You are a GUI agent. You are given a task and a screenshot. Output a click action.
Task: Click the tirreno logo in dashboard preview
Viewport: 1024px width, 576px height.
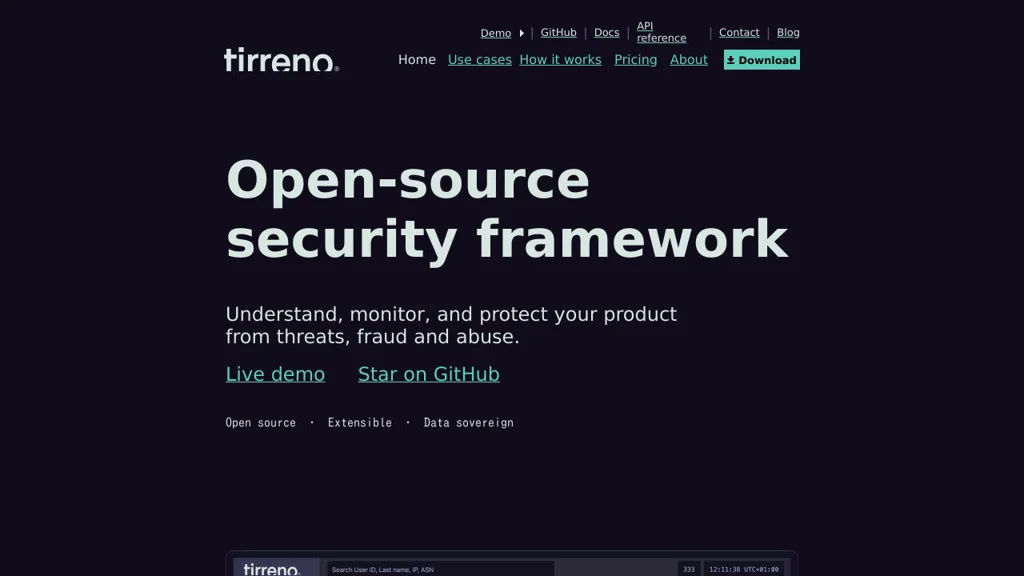(272, 569)
